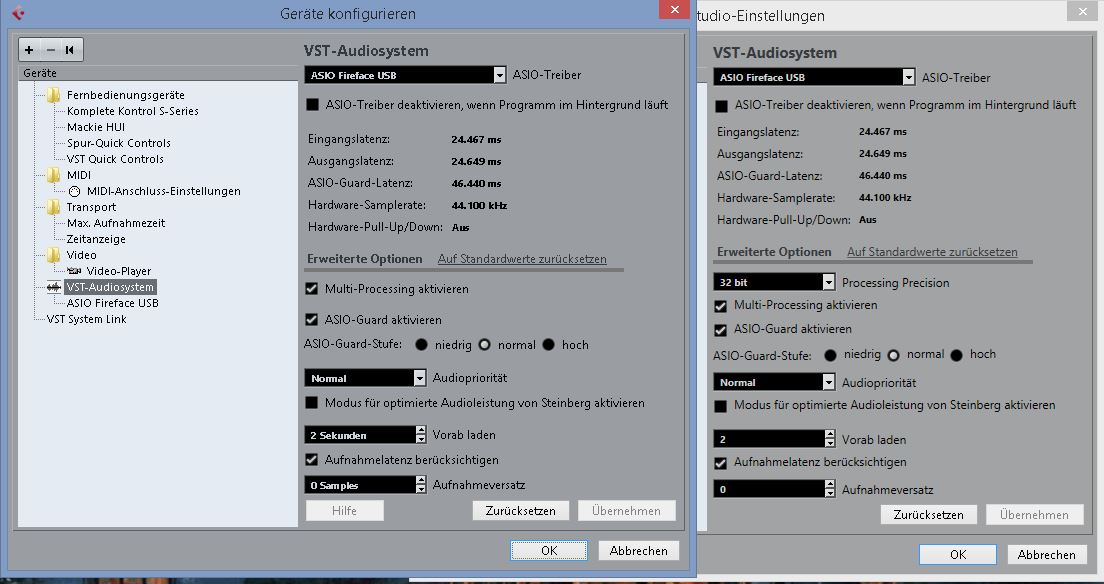The height and width of the screenshot is (584, 1104).
Task: Click Vorab laden 2 Sekunden stepper arrows
Action: 421,435
